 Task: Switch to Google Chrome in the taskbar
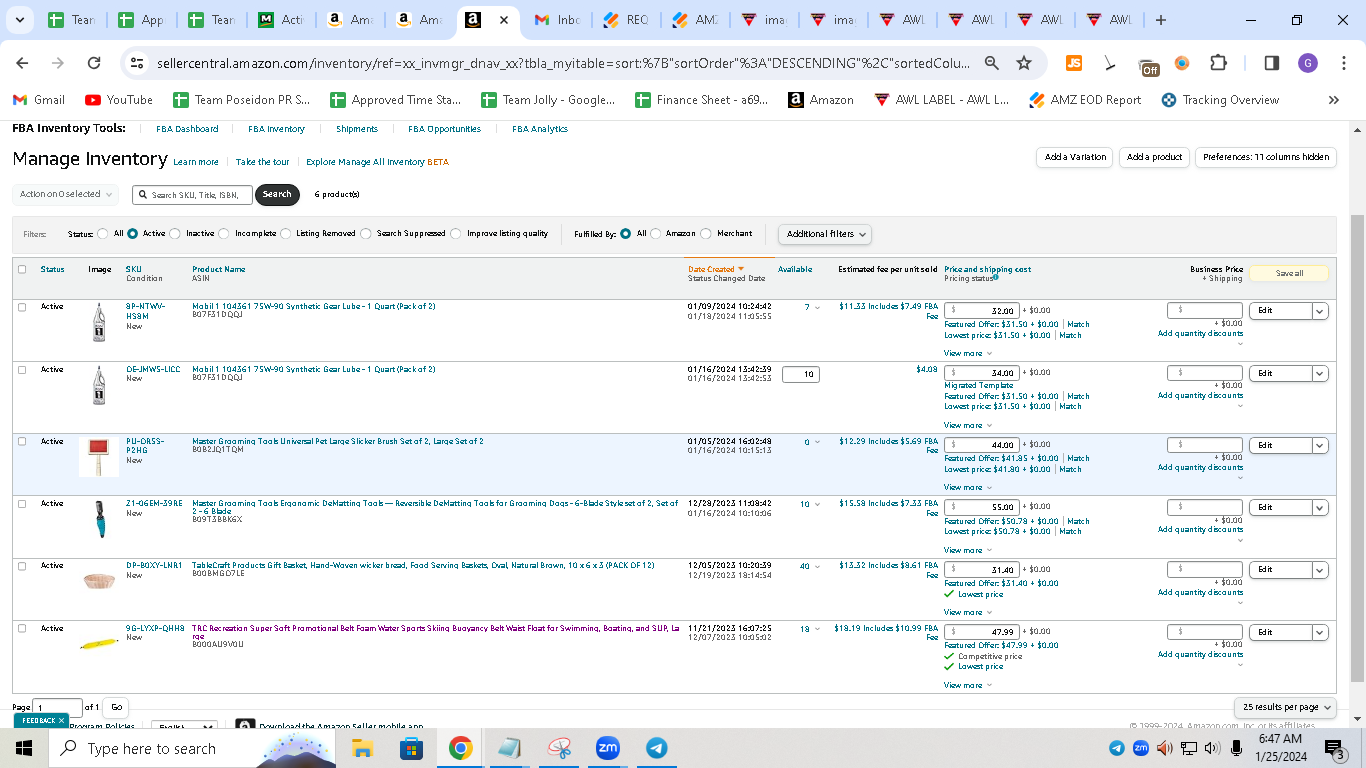pyautogui.click(x=460, y=748)
